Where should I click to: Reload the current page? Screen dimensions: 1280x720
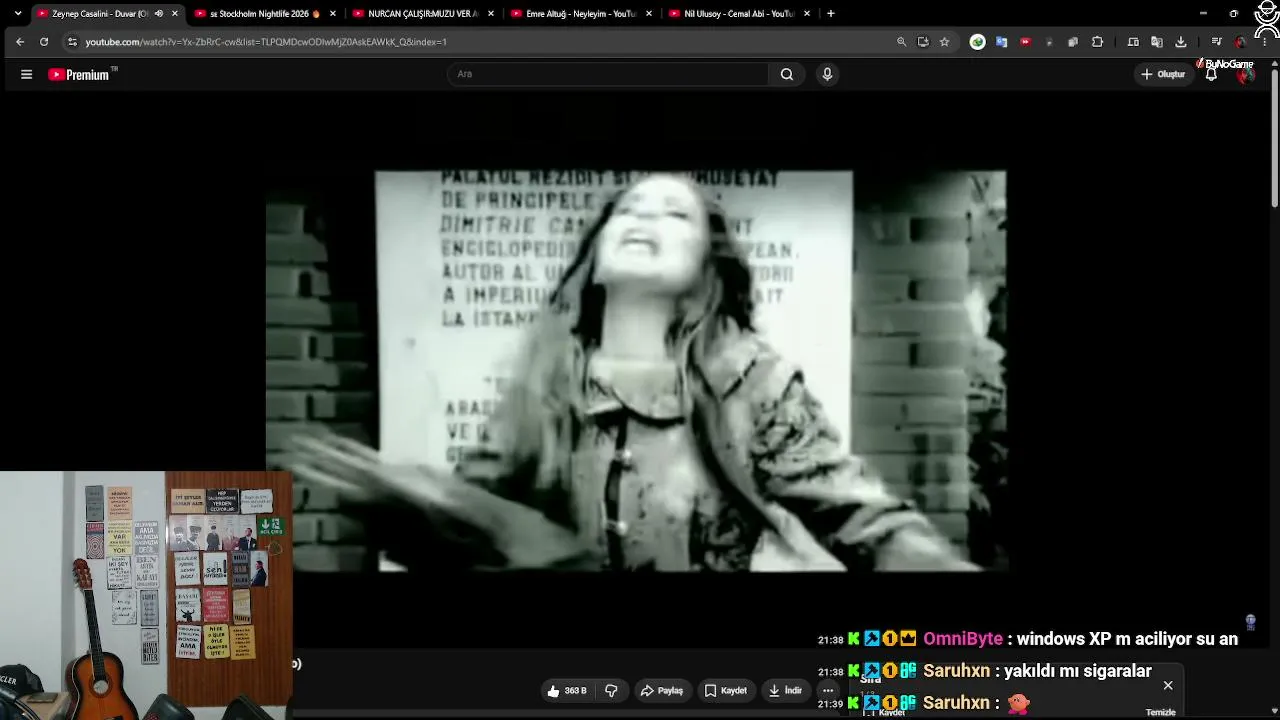[x=44, y=42]
